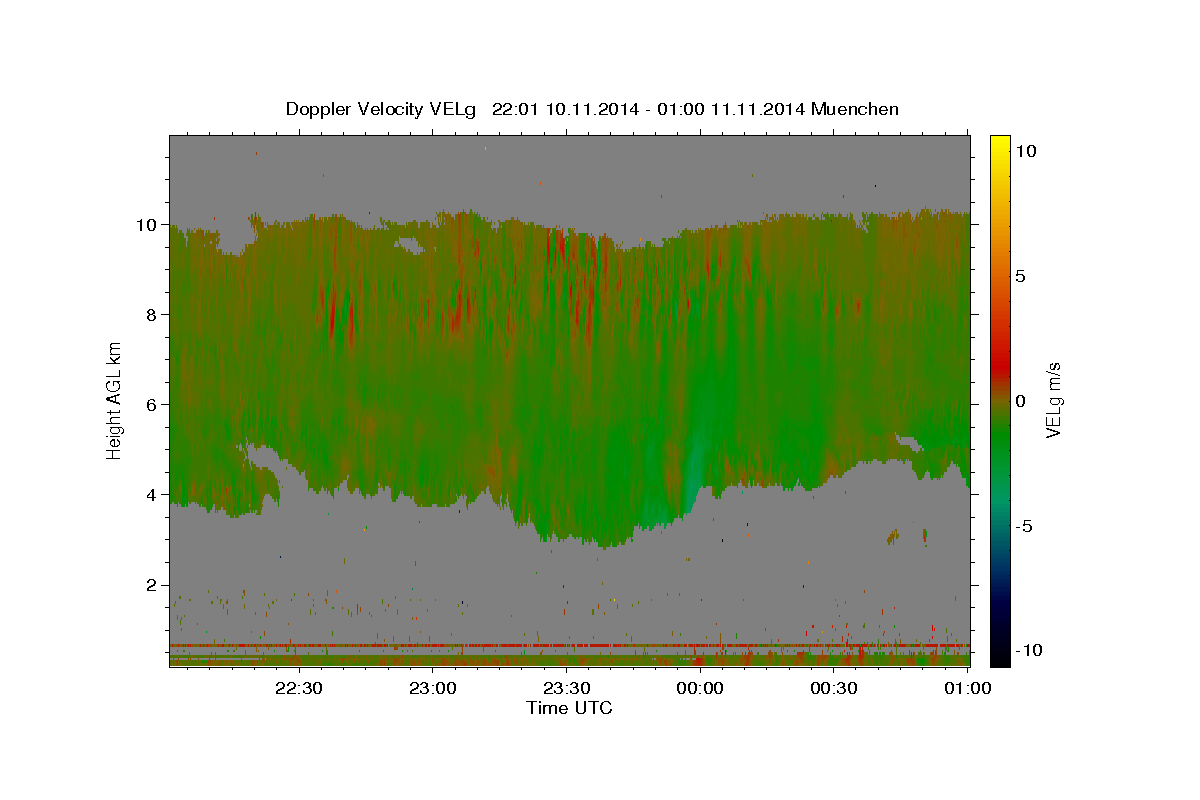
Task: Pick the yellow top of the colorbar
Action: tap(999, 142)
